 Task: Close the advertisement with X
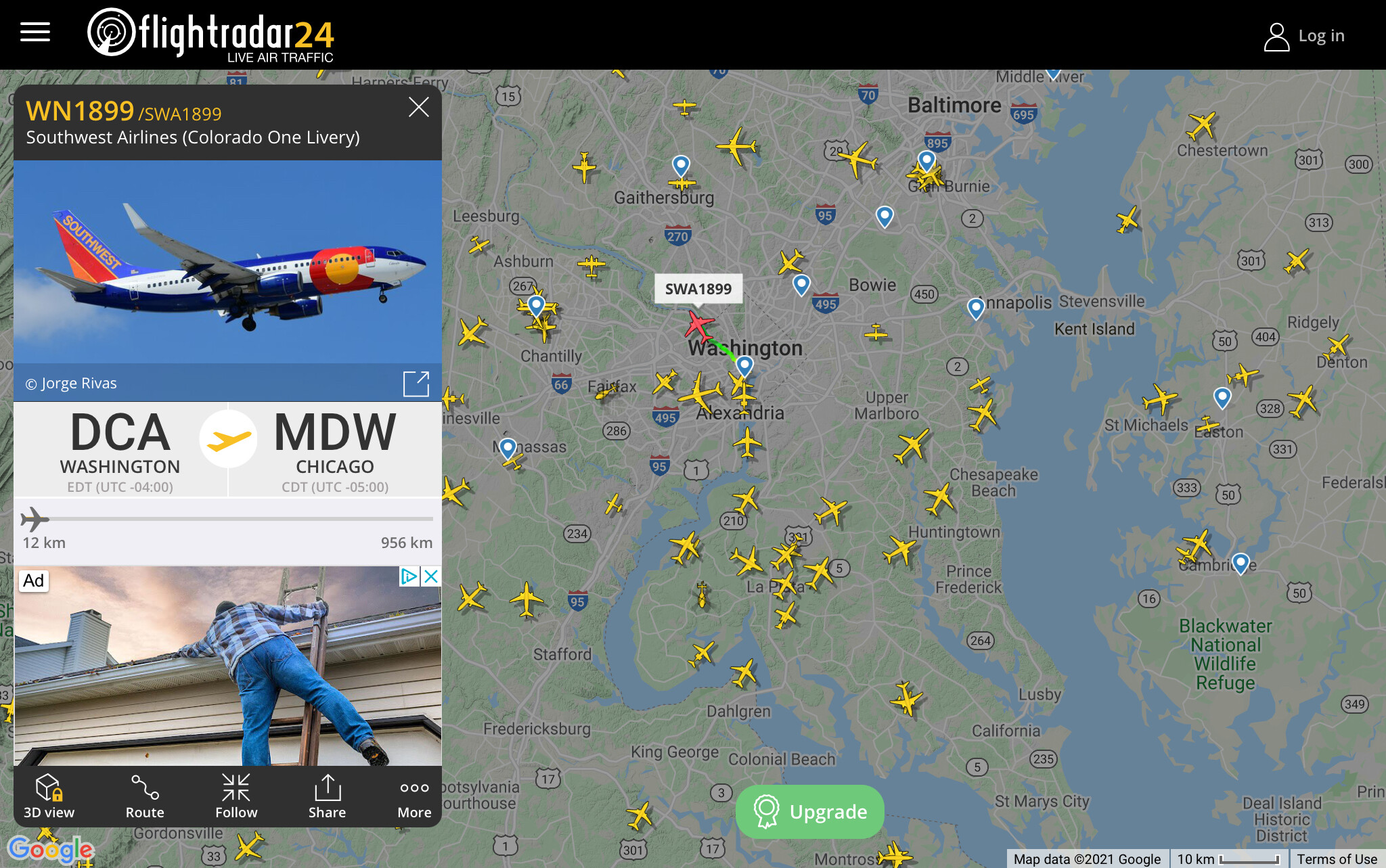pyautogui.click(x=431, y=576)
